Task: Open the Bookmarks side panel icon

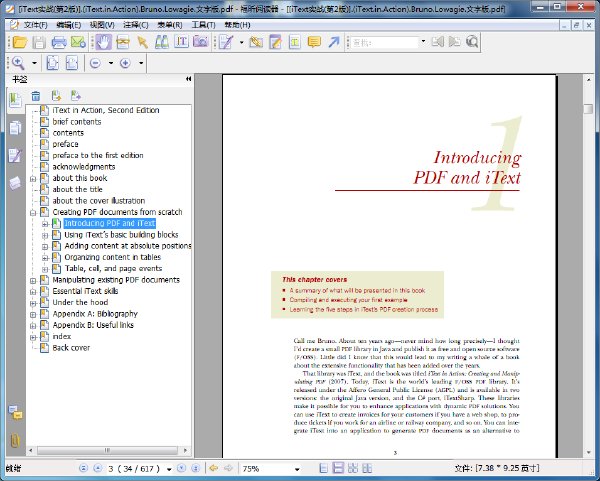Action: 15,100
